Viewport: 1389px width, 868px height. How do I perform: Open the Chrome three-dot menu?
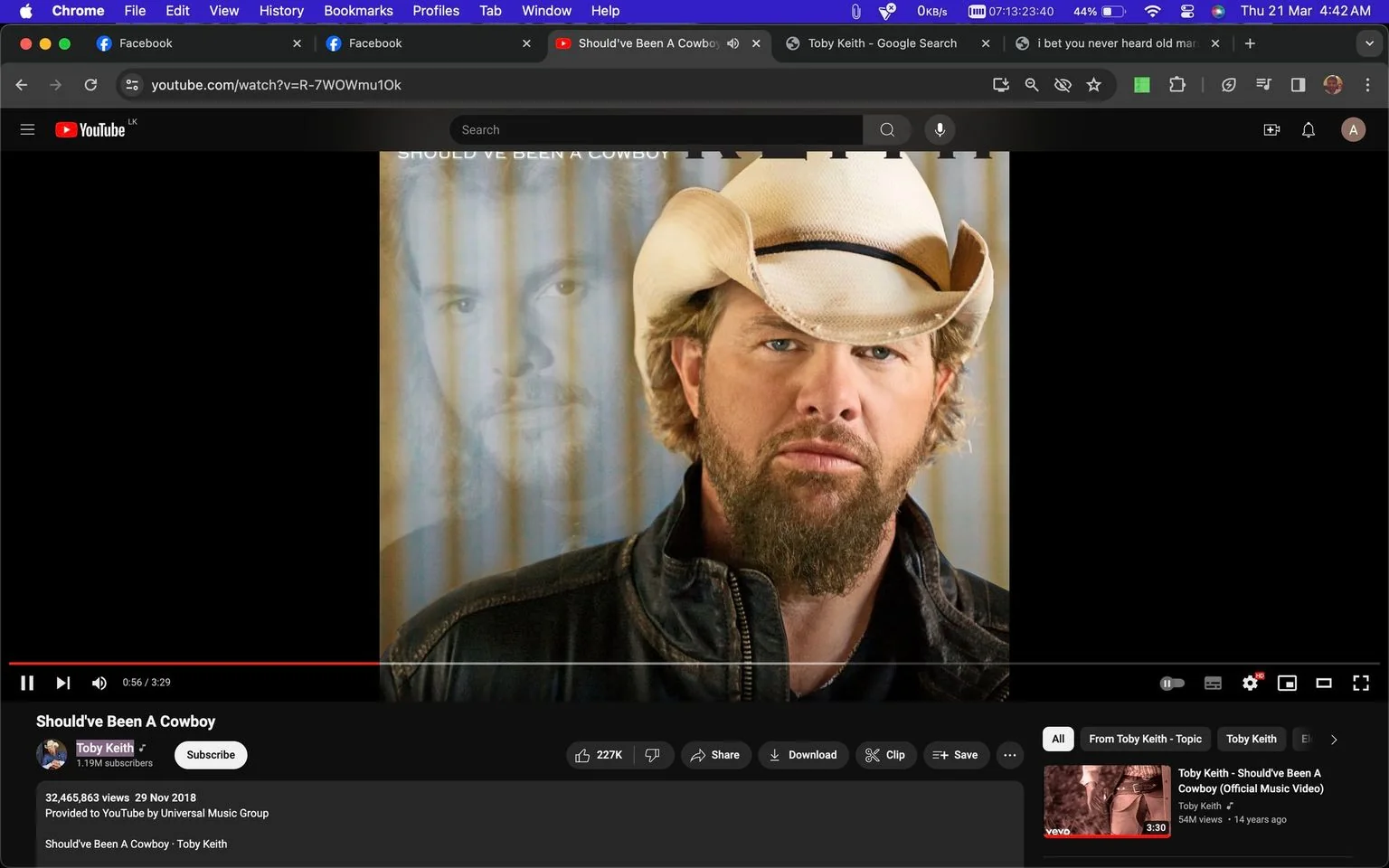[1367, 85]
